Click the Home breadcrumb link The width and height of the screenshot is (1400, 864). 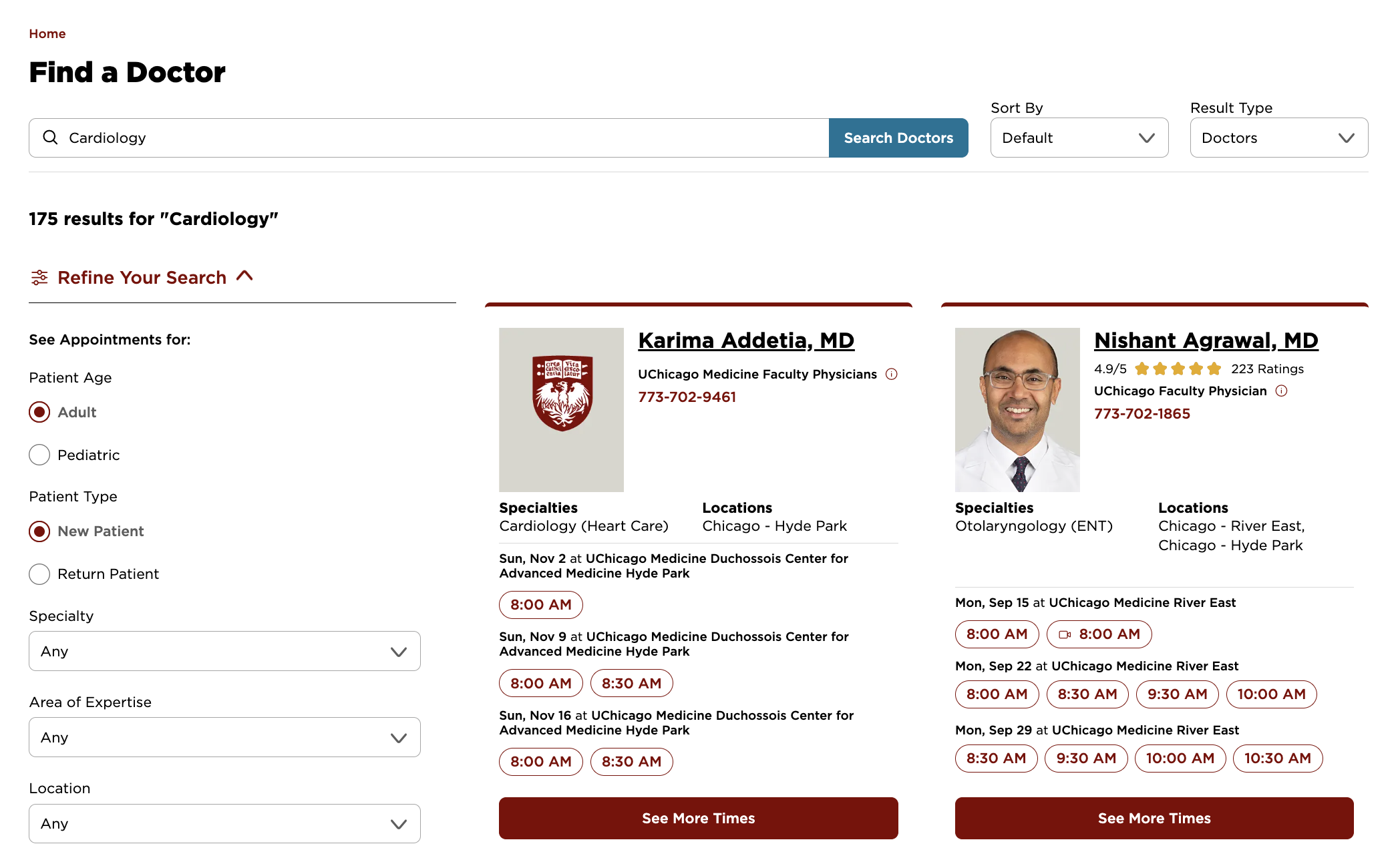[x=47, y=33]
